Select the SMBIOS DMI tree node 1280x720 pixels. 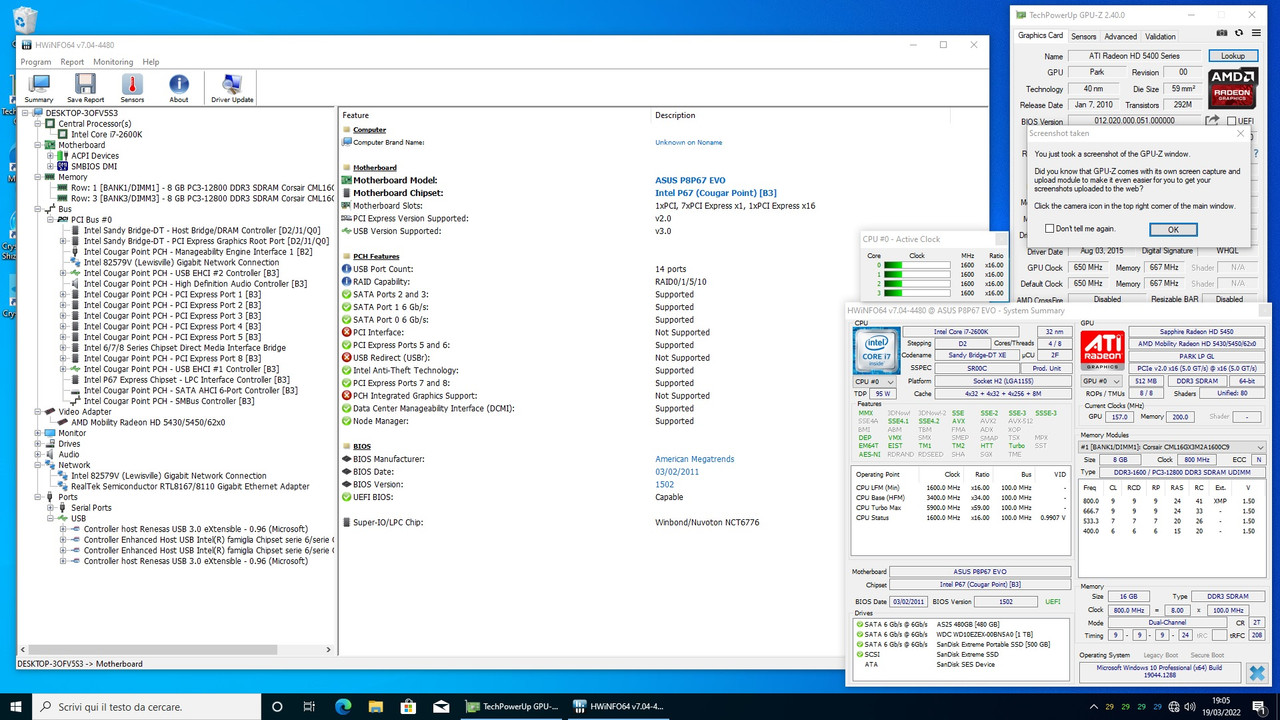(x=93, y=166)
